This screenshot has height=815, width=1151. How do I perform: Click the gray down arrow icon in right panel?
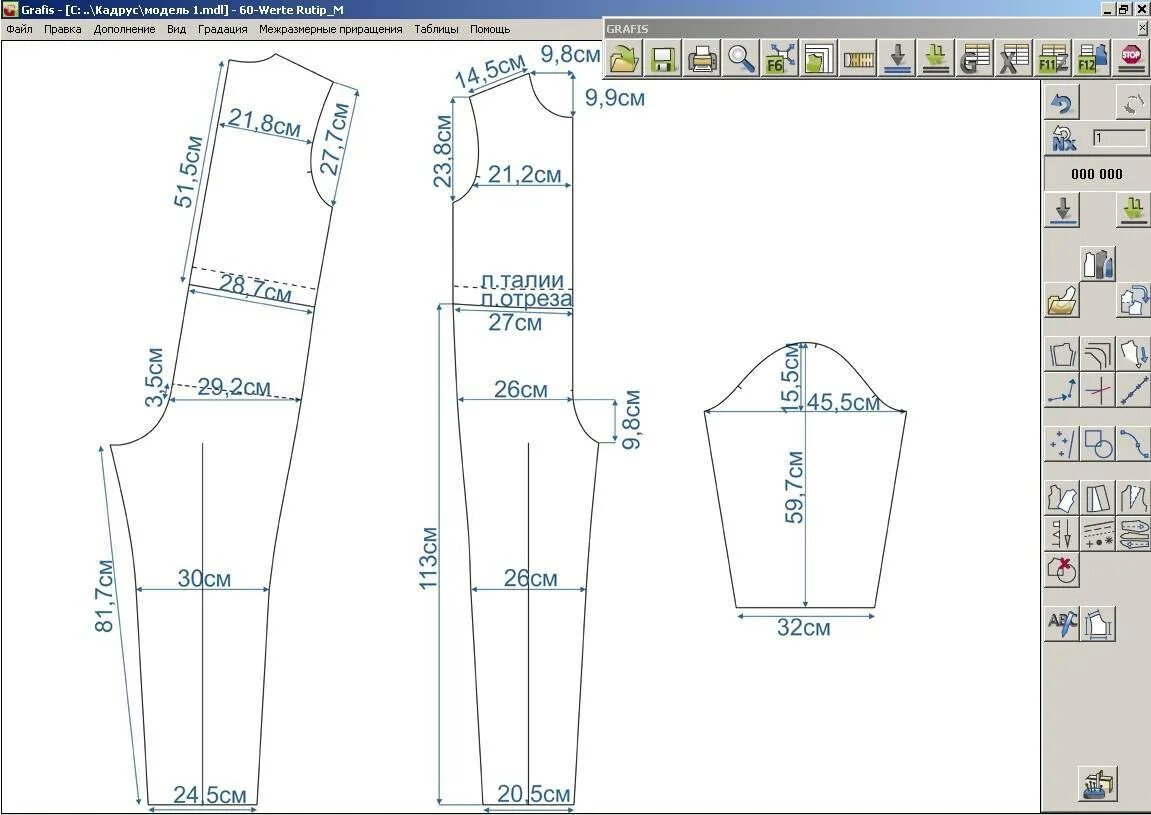coord(1062,211)
